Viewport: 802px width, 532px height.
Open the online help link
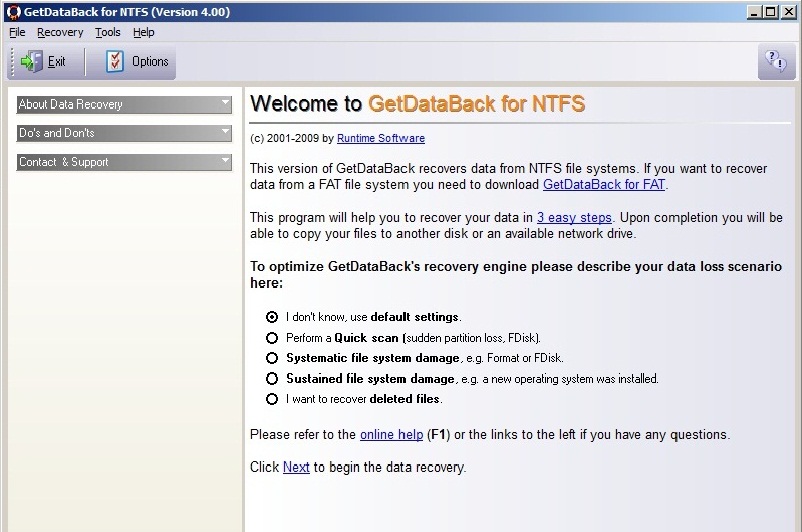point(391,435)
